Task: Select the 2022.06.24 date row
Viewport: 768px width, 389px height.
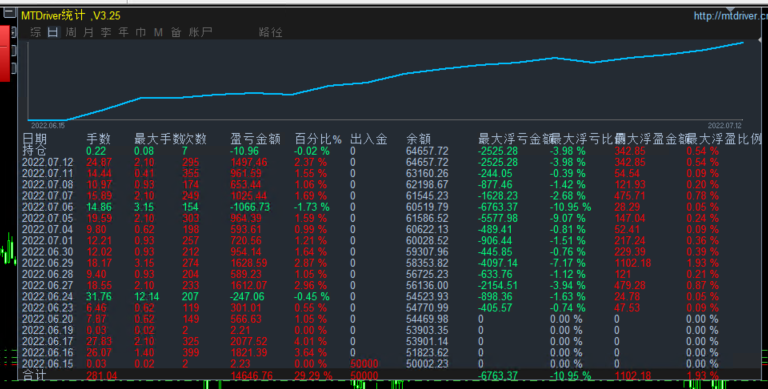Action: coord(48,296)
